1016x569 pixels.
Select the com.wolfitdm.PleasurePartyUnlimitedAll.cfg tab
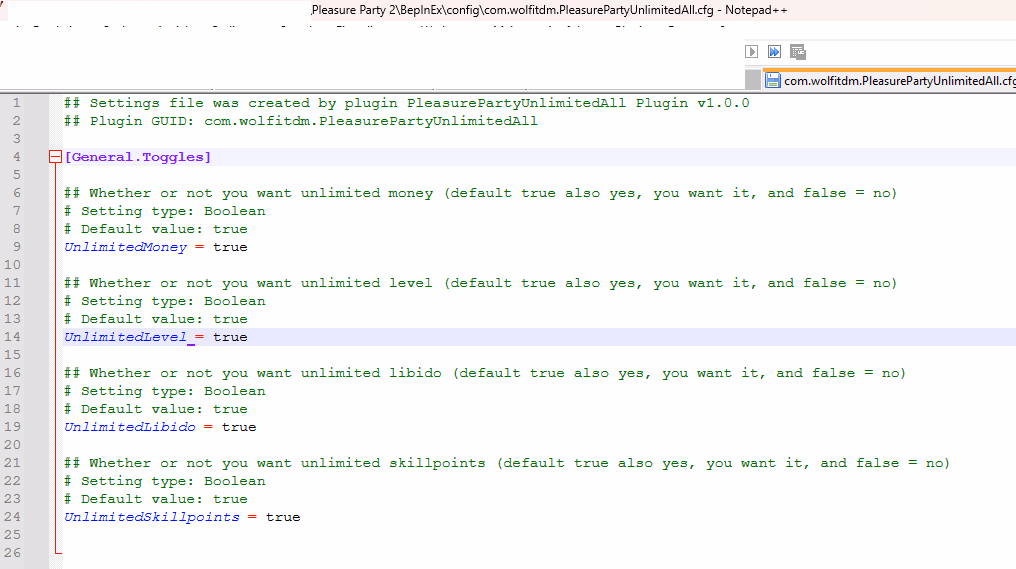click(895, 81)
